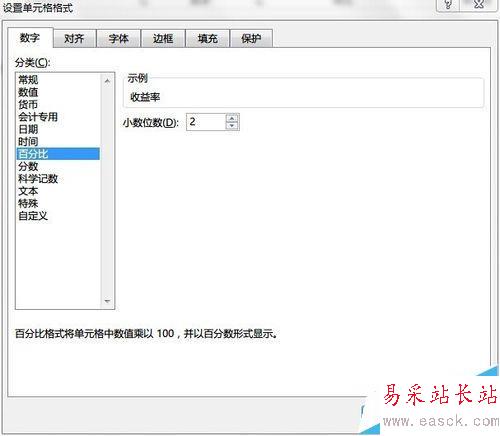The height and width of the screenshot is (436, 500).
Task: Select 时间 category
Action: [58, 141]
